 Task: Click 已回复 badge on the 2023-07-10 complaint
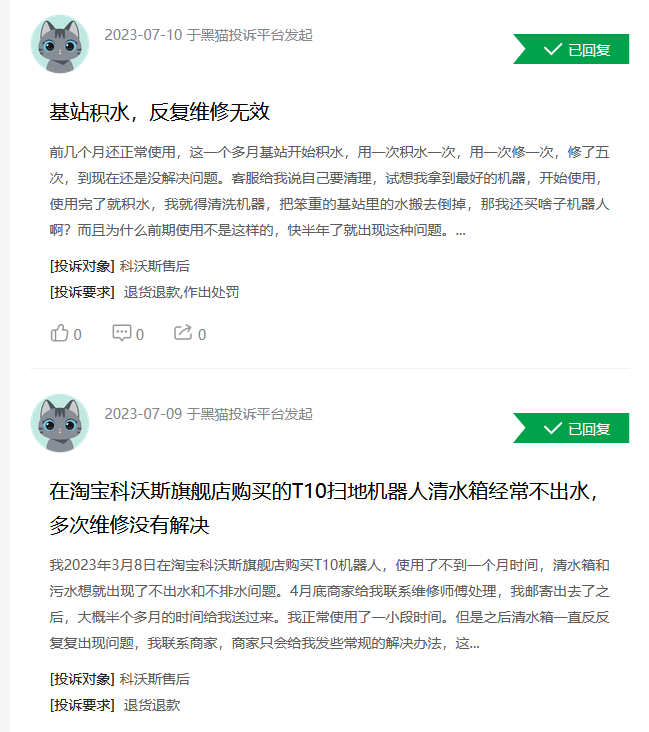coord(571,49)
